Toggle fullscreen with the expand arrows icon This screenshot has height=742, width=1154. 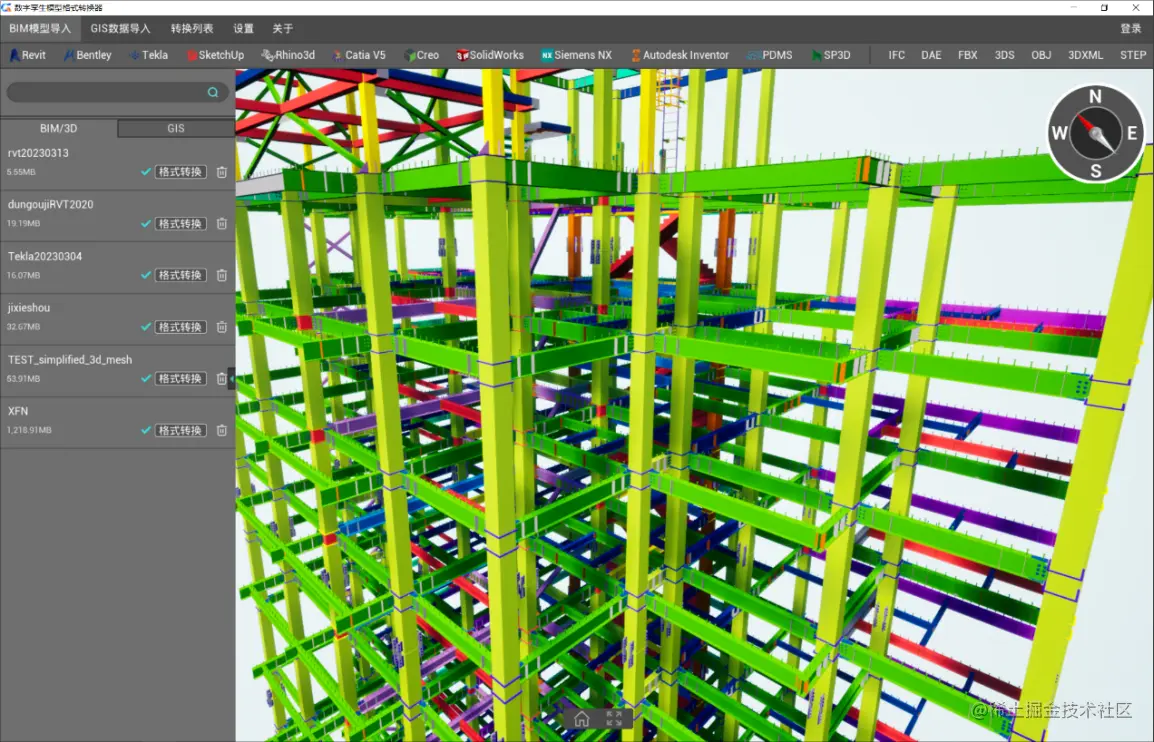click(x=614, y=718)
